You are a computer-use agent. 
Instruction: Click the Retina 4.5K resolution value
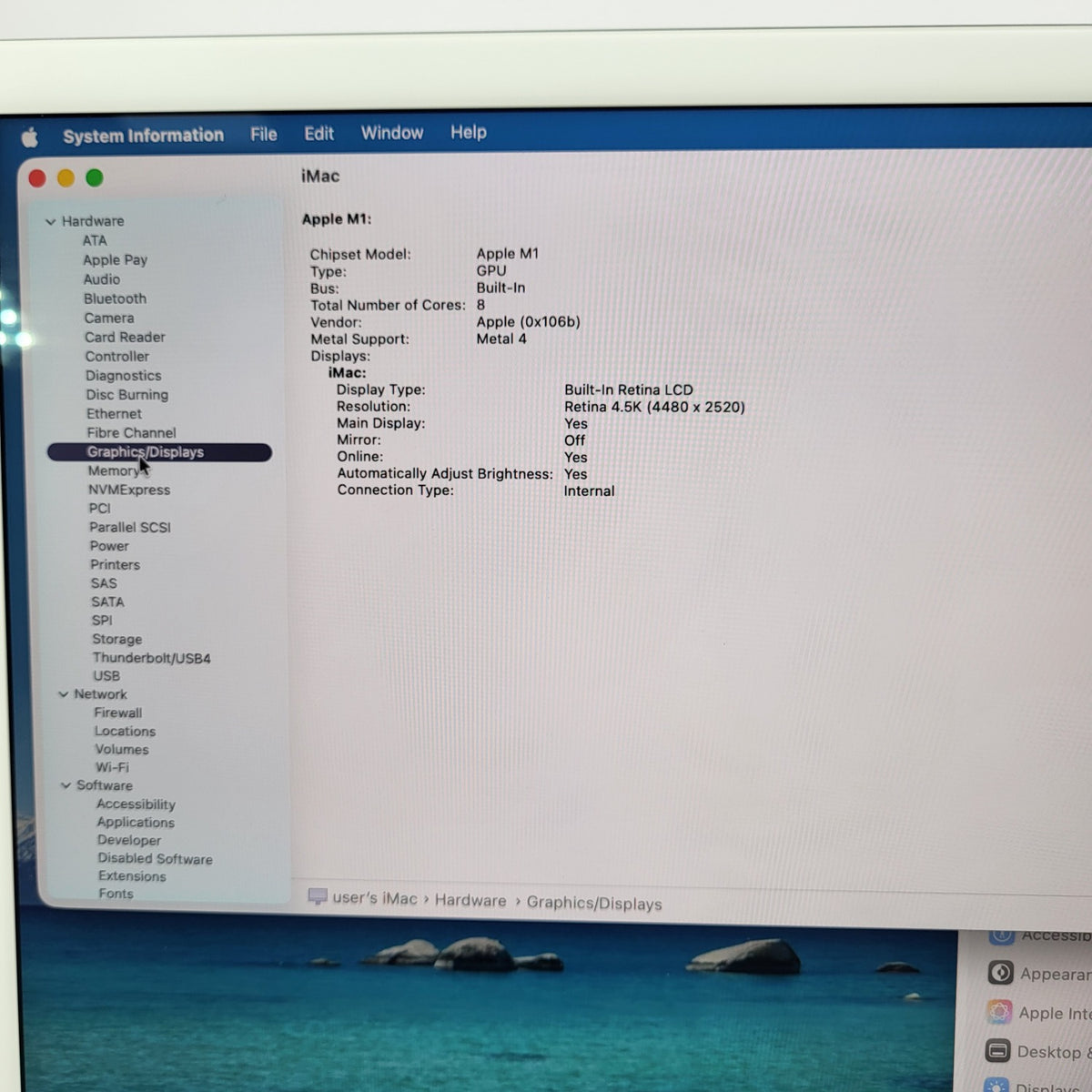point(654,407)
